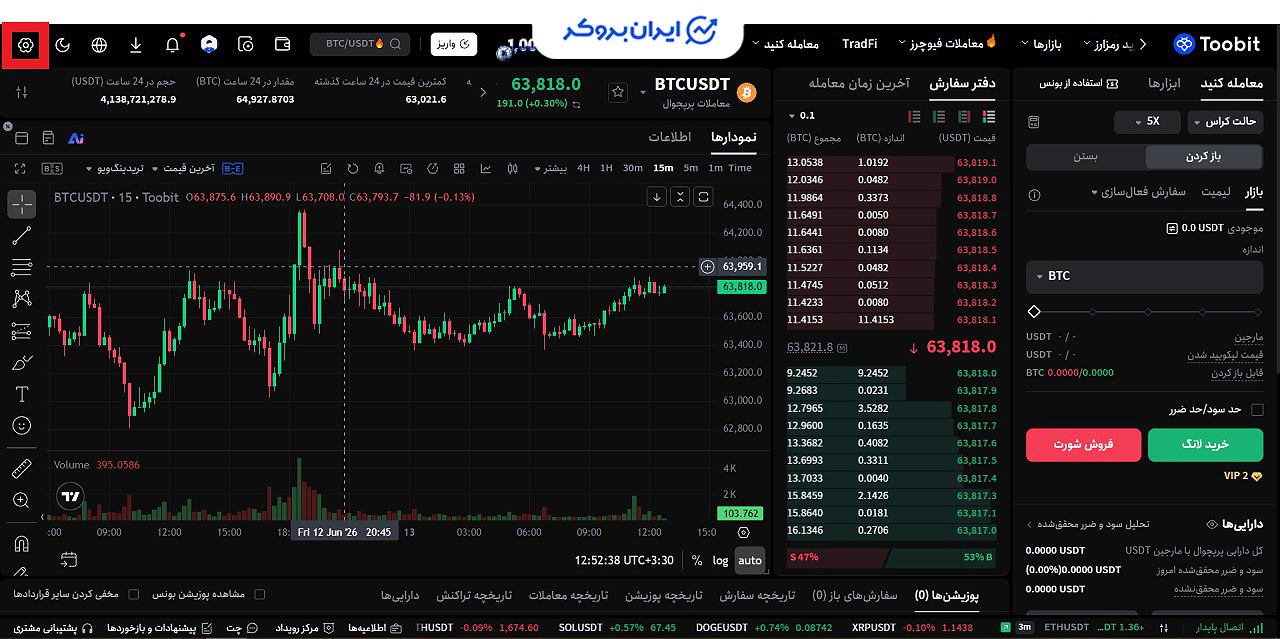The width and height of the screenshot is (1280, 639).
Task: Expand the trigger order type dropdown
Action: coord(1138,192)
